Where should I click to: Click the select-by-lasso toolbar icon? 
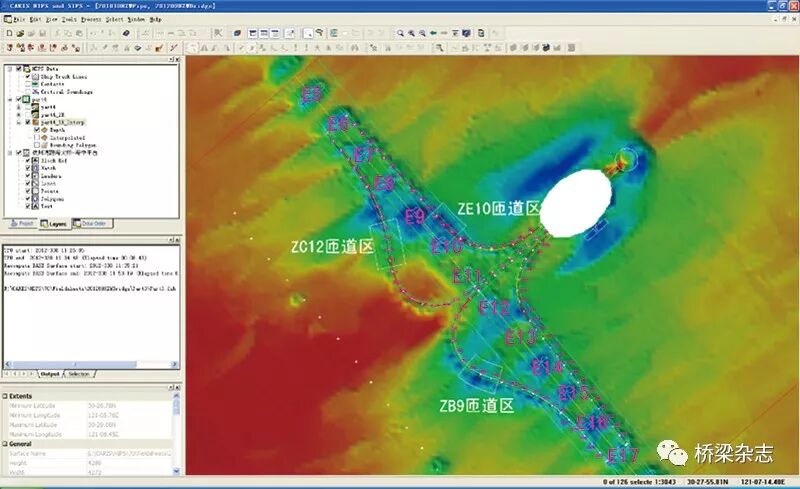point(319,32)
